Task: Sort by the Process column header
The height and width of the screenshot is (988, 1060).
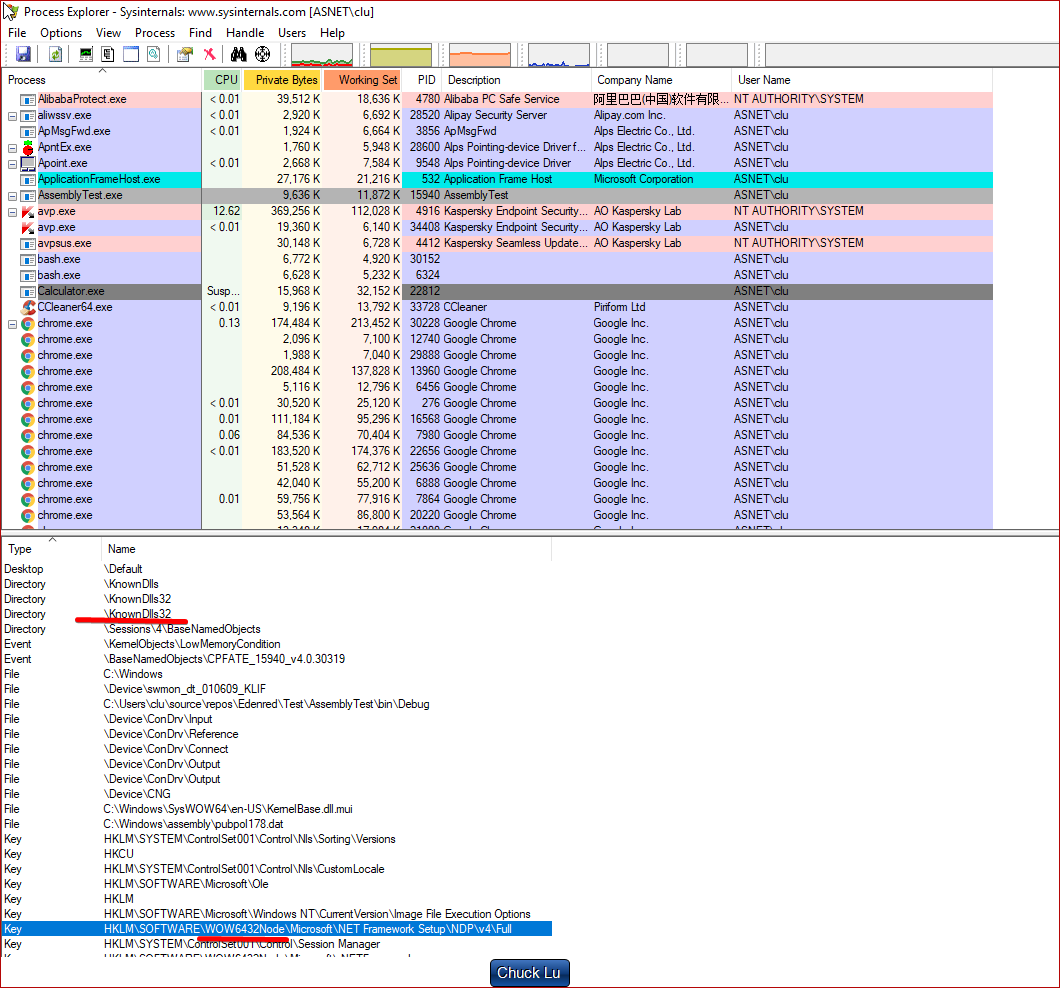Action: [101, 80]
